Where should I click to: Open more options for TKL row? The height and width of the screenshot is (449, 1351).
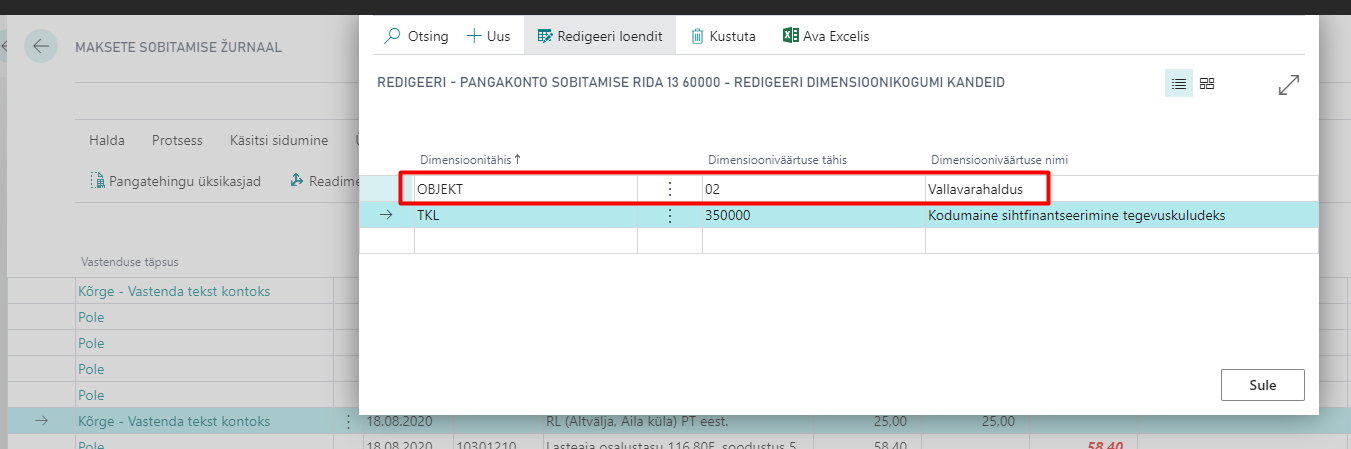[669, 215]
